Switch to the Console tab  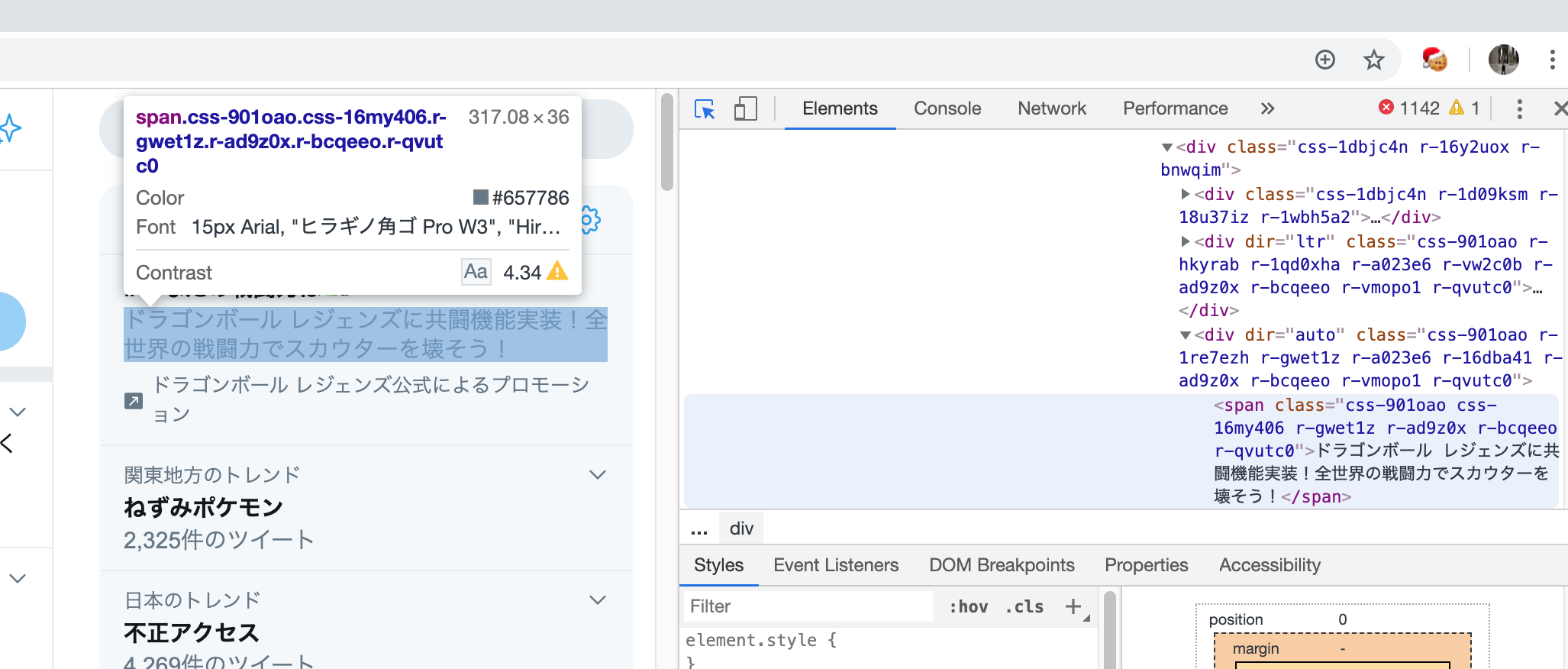947,108
